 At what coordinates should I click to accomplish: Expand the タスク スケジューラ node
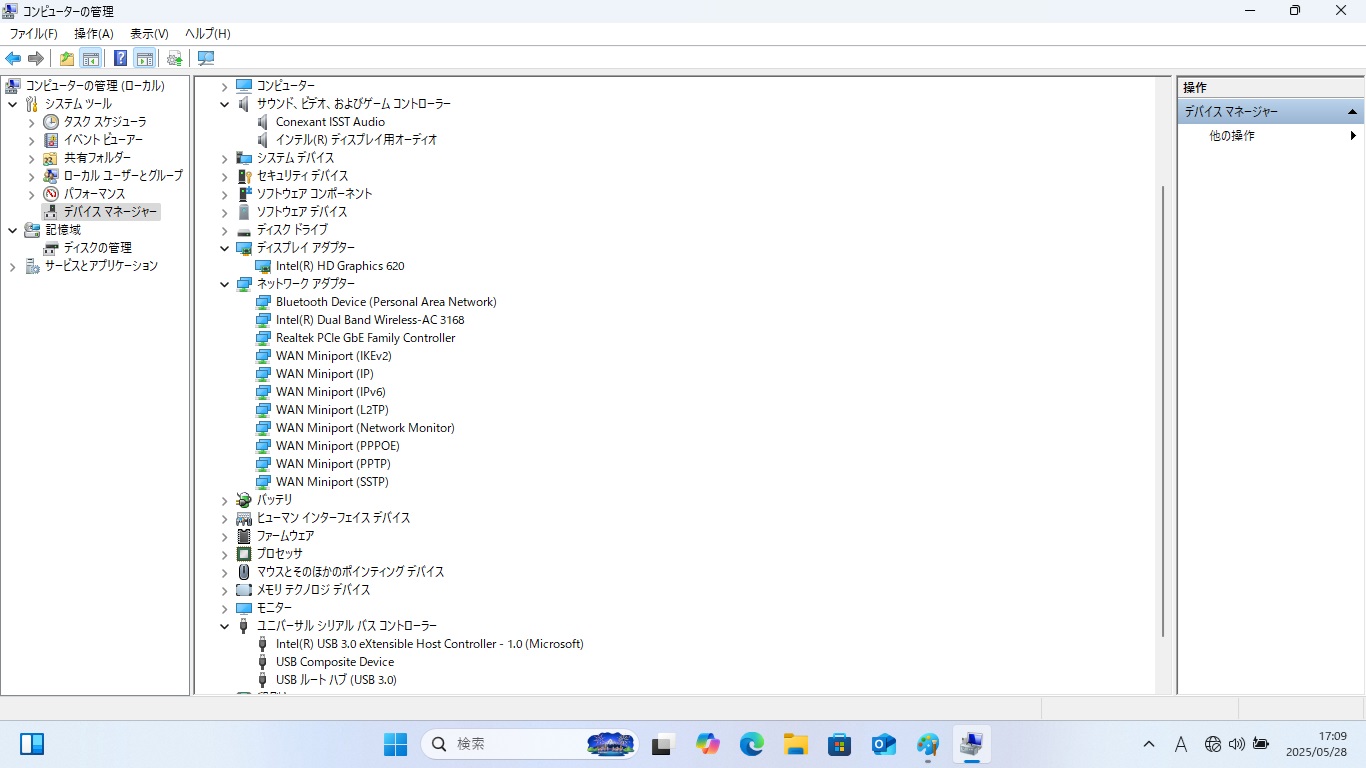tap(31, 122)
